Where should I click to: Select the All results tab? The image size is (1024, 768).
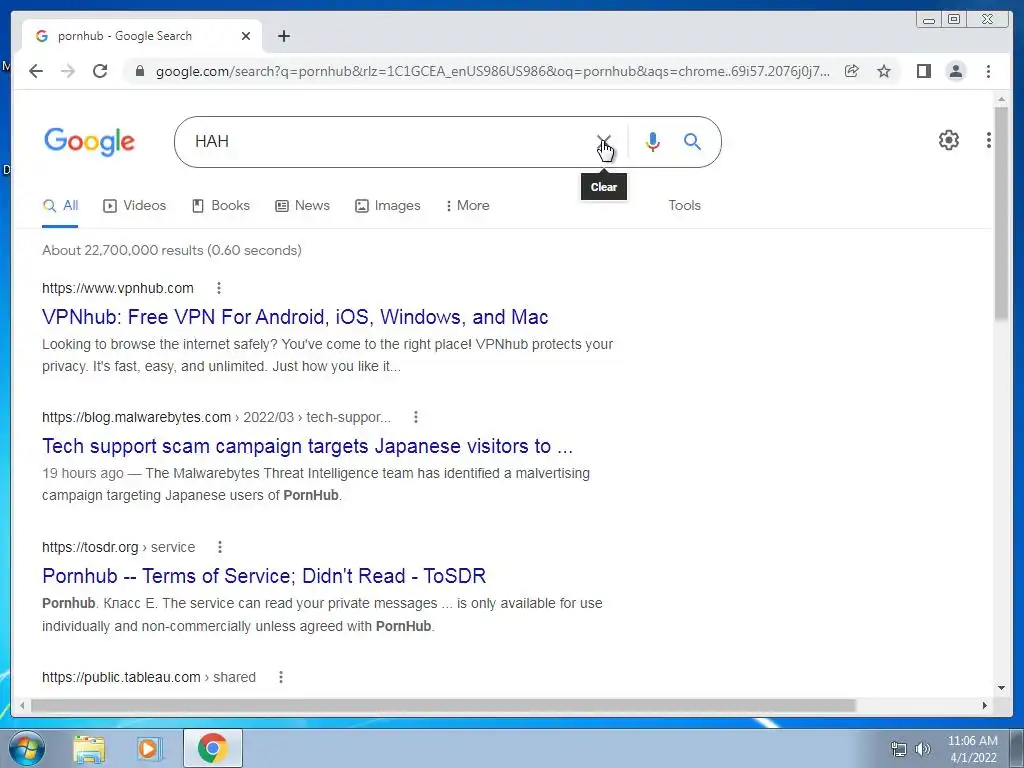pos(60,206)
